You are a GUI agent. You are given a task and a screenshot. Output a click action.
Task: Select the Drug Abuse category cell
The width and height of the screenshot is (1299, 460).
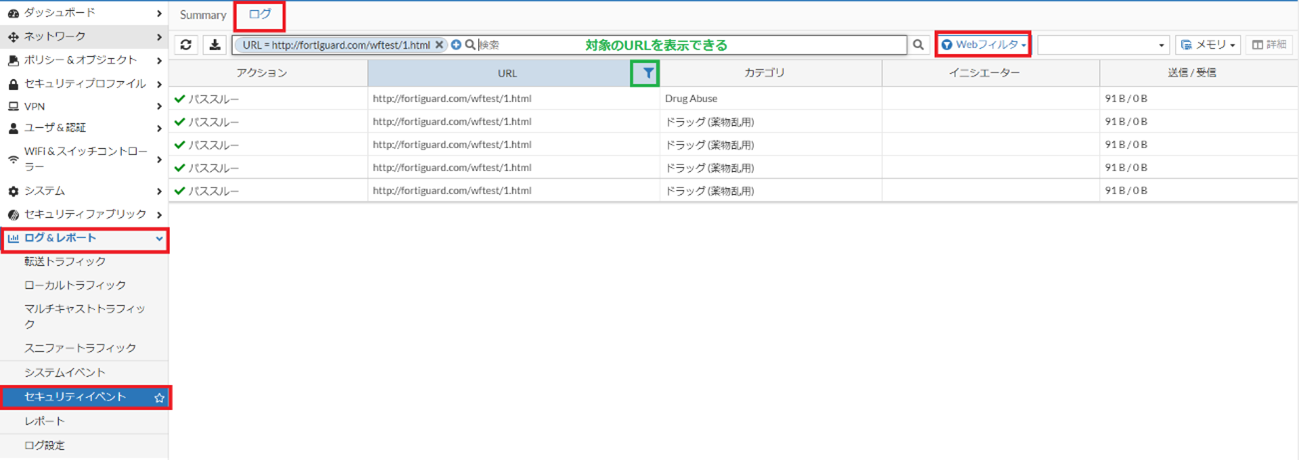tap(771, 99)
